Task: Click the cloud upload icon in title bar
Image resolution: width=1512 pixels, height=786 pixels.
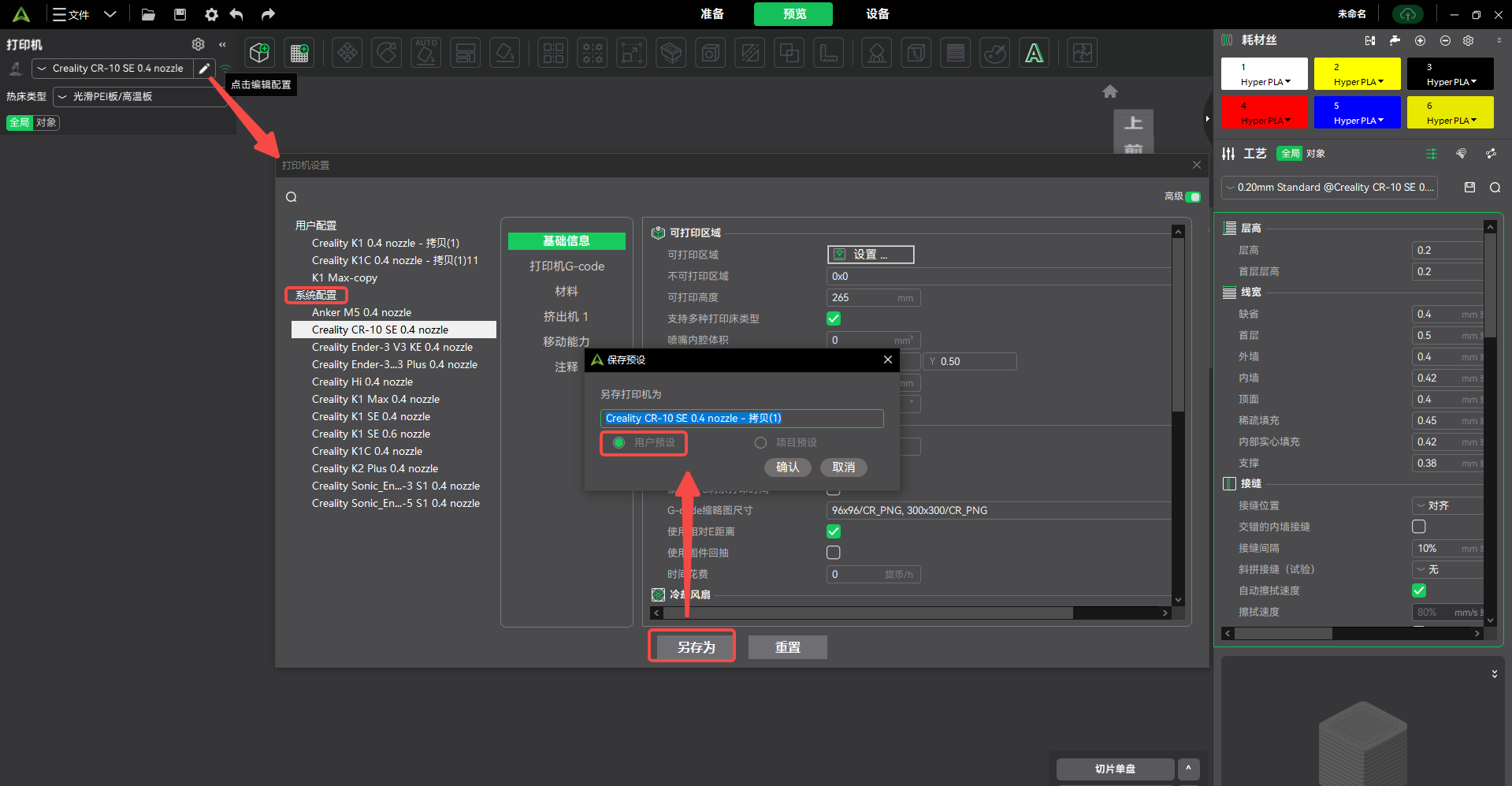Action: coord(1408,14)
